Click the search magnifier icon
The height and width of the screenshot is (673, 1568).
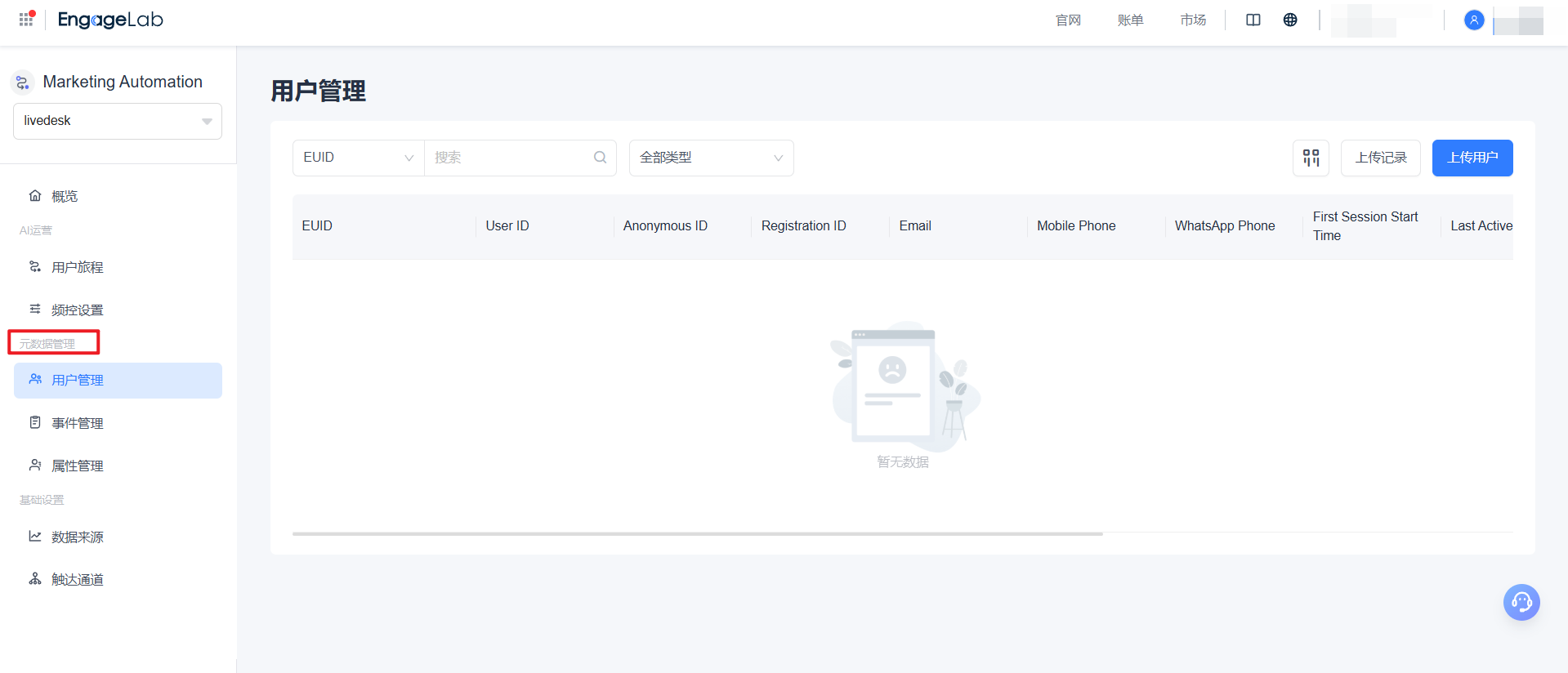600,158
